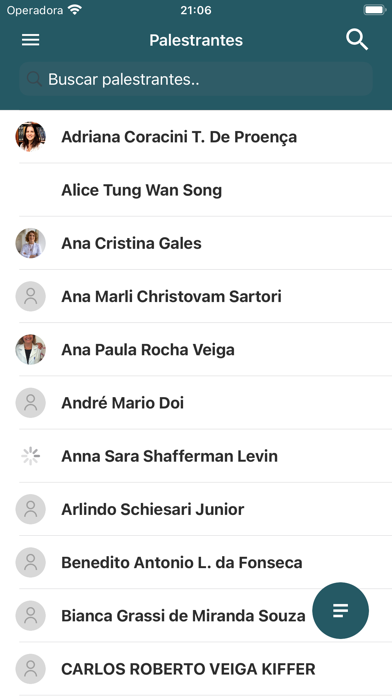Screen dimensions: 392x696
Task: Tap Adriana Coracini's profile photo
Action: coord(31,137)
